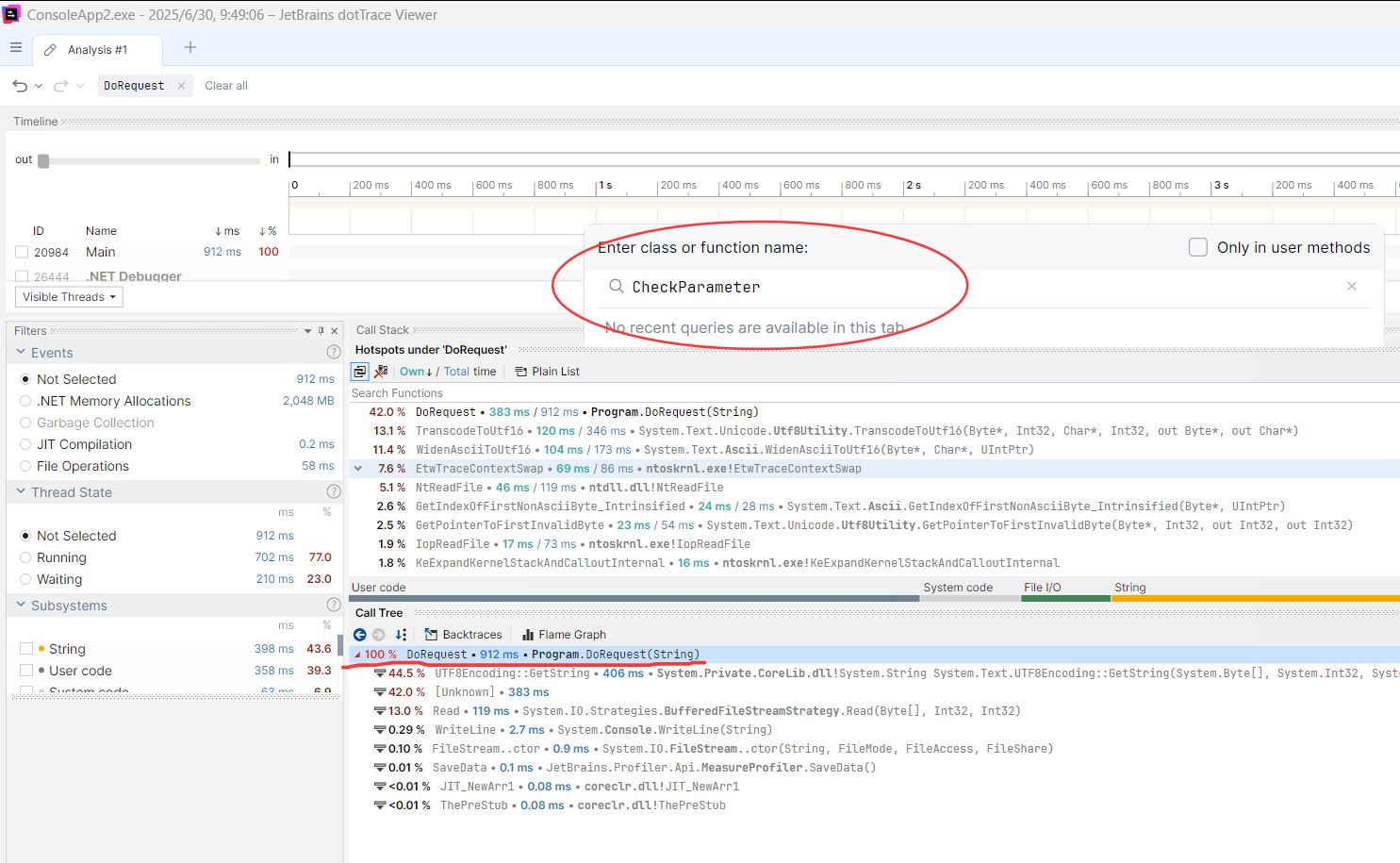Image resolution: width=1400 pixels, height=863 pixels.
Task: Remove the DoRequest filter chip
Action: (181, 86)
